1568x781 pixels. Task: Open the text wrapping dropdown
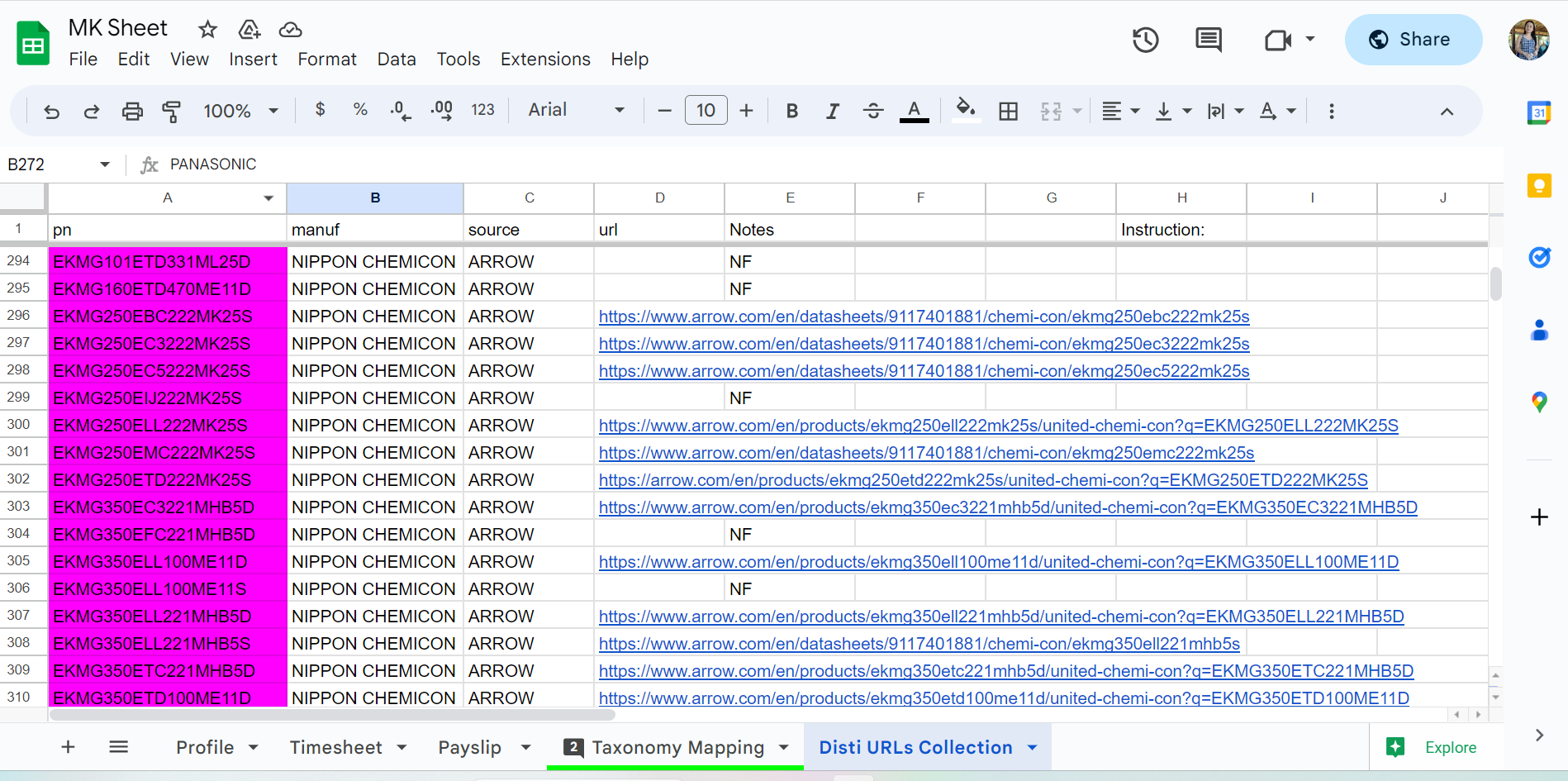1225,111
